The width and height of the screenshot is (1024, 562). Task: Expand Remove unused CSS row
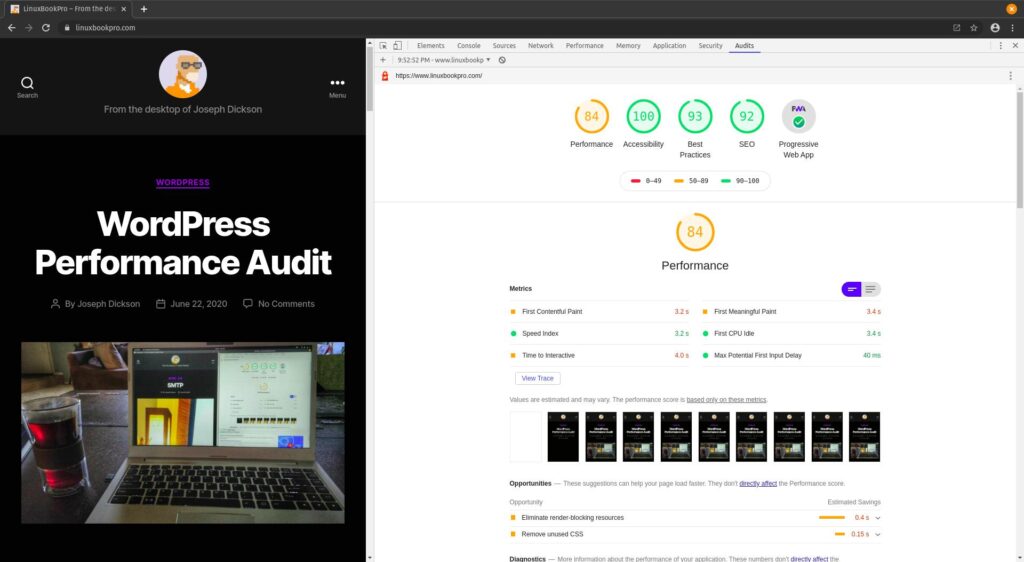tap(695, 534)
